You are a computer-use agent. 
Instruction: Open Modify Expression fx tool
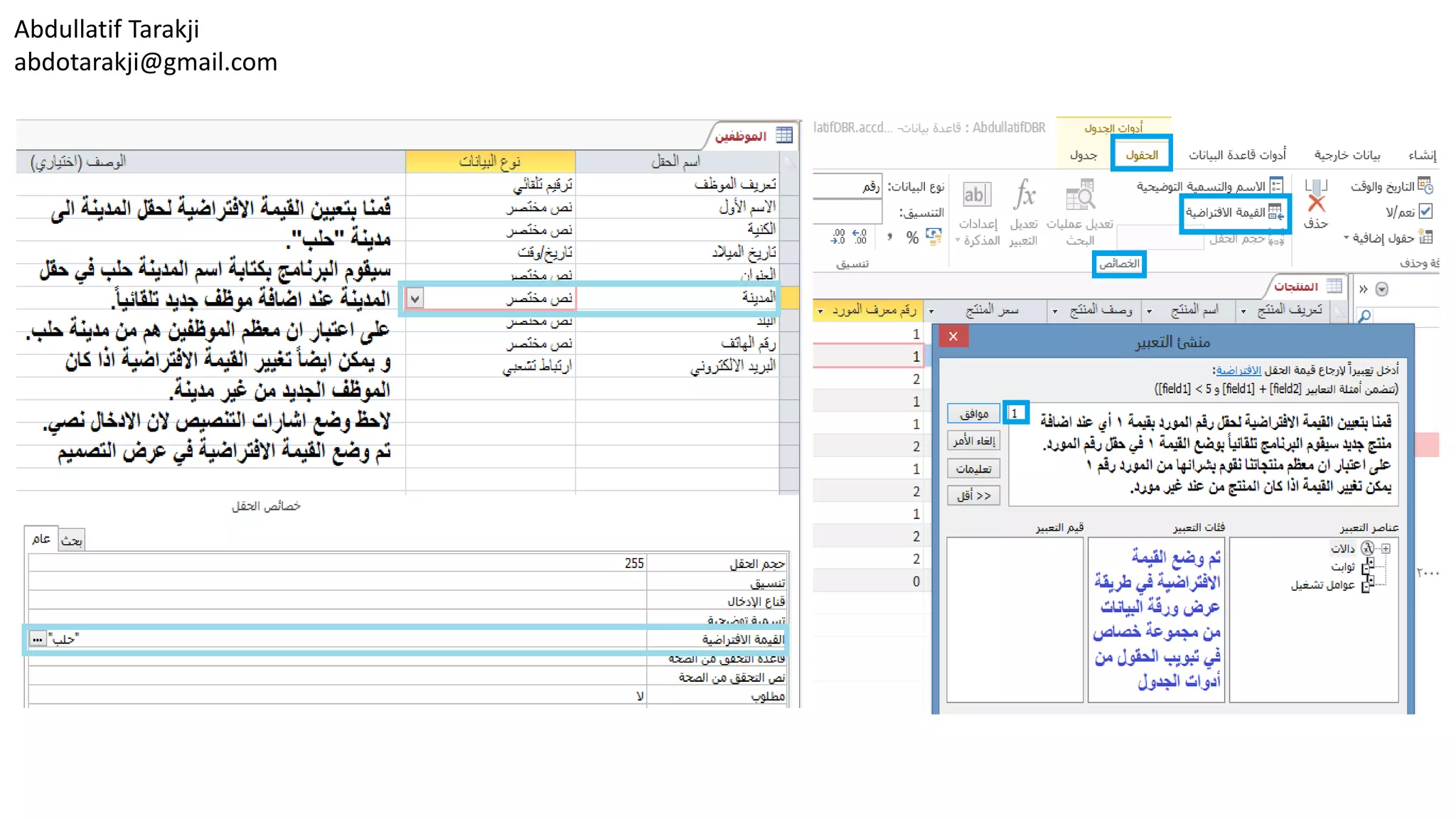1024,194
